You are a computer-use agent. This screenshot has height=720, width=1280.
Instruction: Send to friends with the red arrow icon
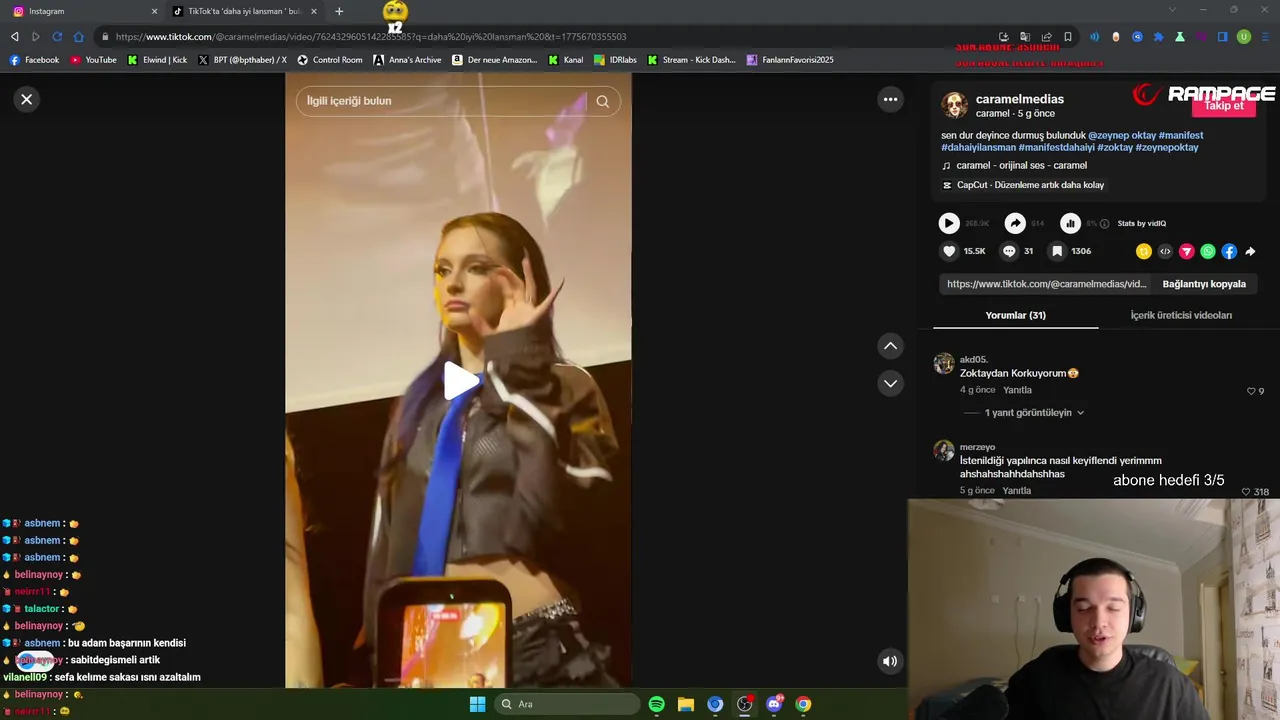(1187, 252)
